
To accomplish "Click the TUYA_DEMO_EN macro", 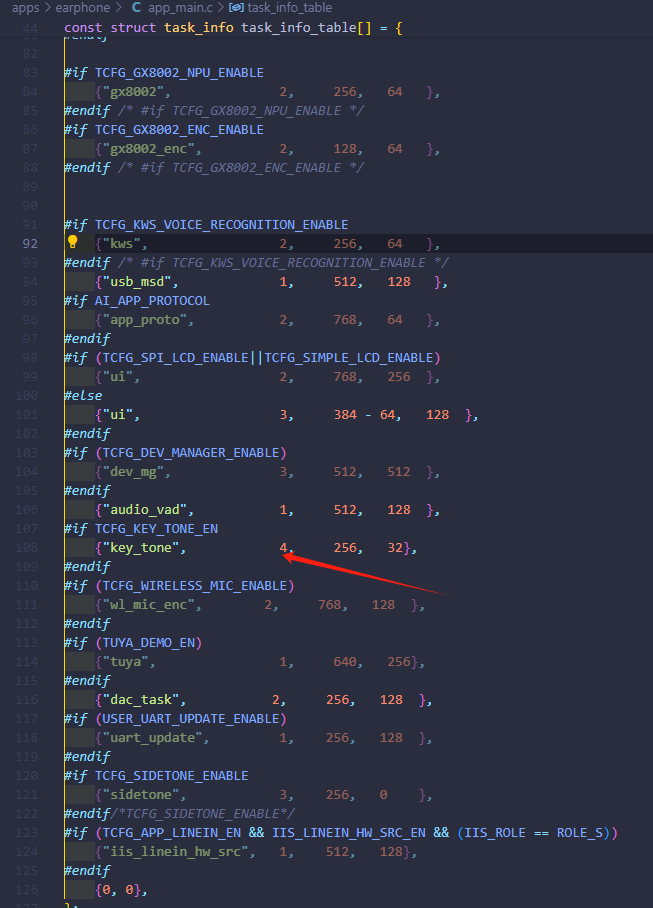I will (x=149, y=642).
